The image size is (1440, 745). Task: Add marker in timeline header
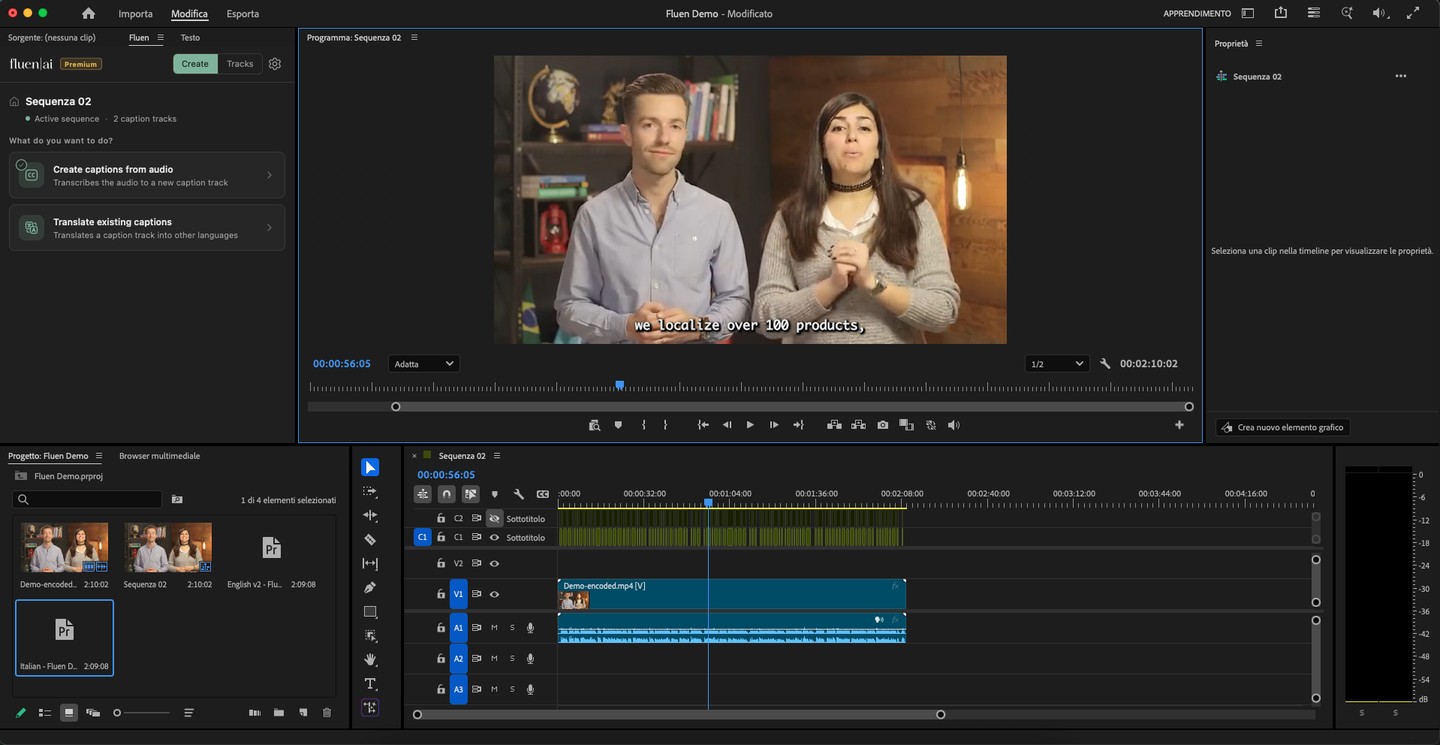[x=494, y=494]
